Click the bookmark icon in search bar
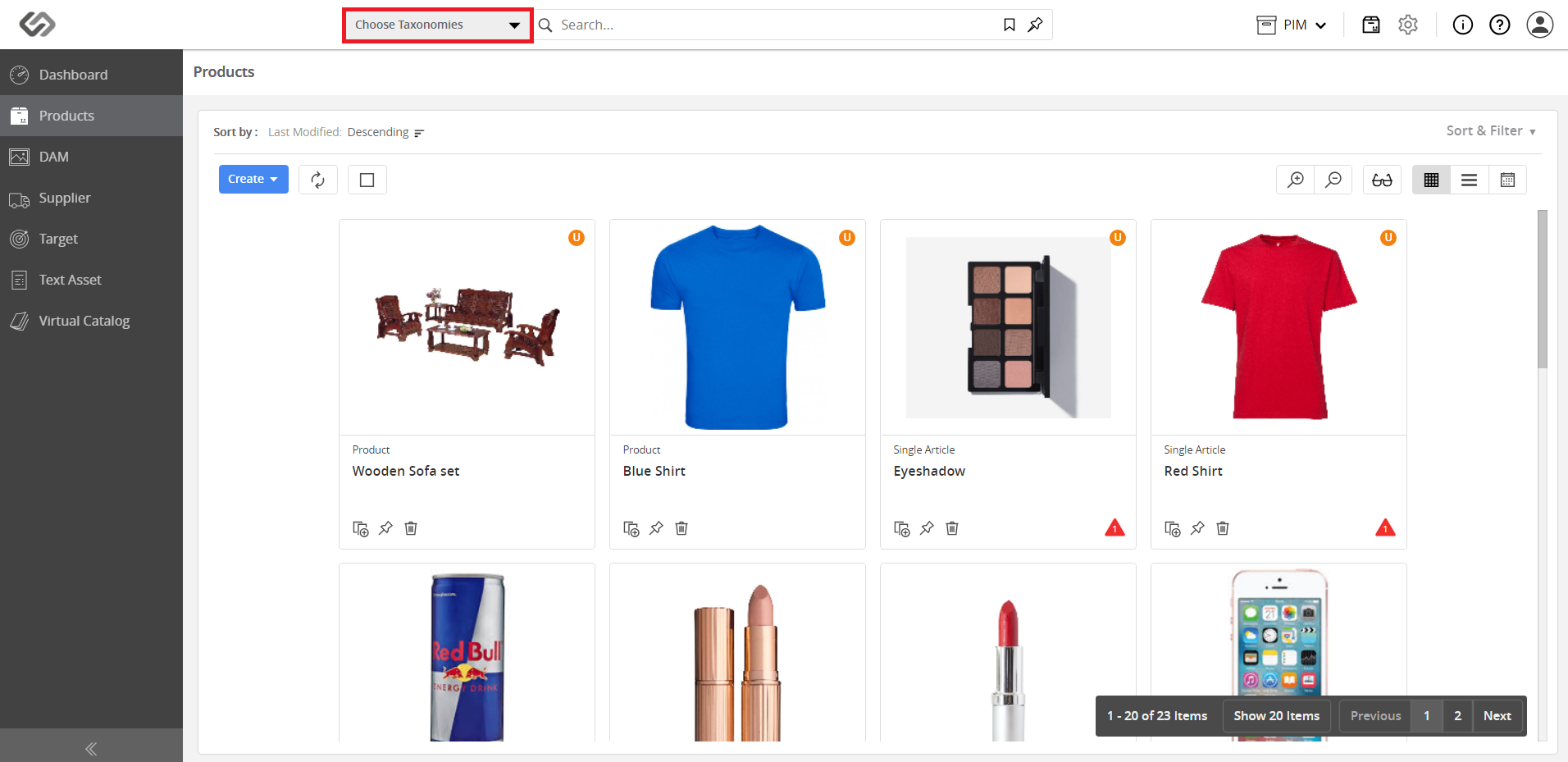 (1010, 25)
